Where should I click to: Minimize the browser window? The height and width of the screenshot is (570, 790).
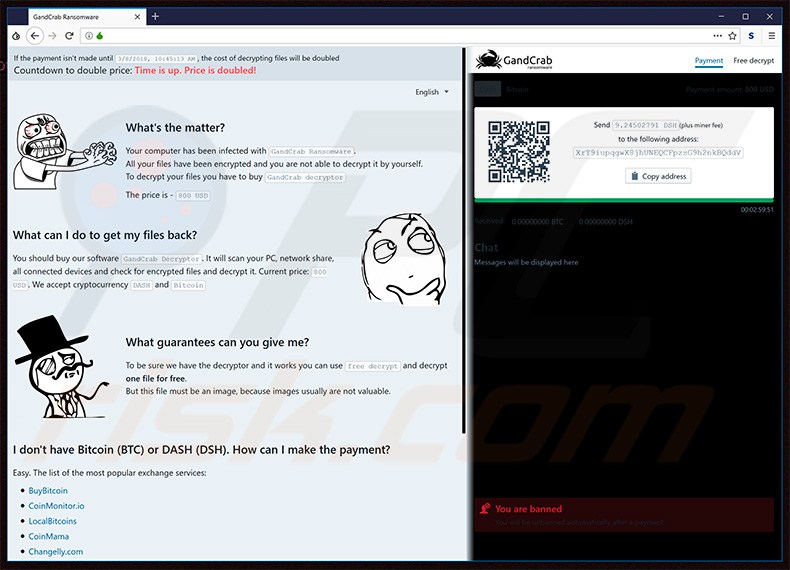pos(721,17)
